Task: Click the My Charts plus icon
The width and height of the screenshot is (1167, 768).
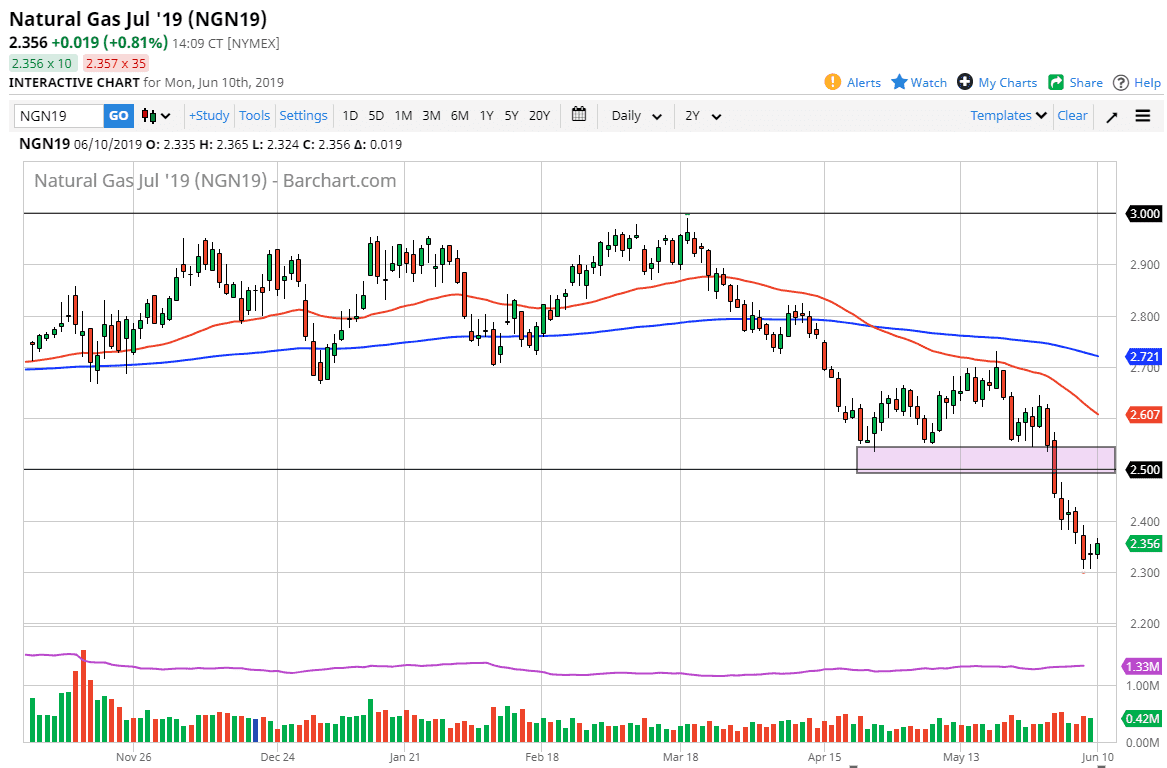Action: click(965, 82)
